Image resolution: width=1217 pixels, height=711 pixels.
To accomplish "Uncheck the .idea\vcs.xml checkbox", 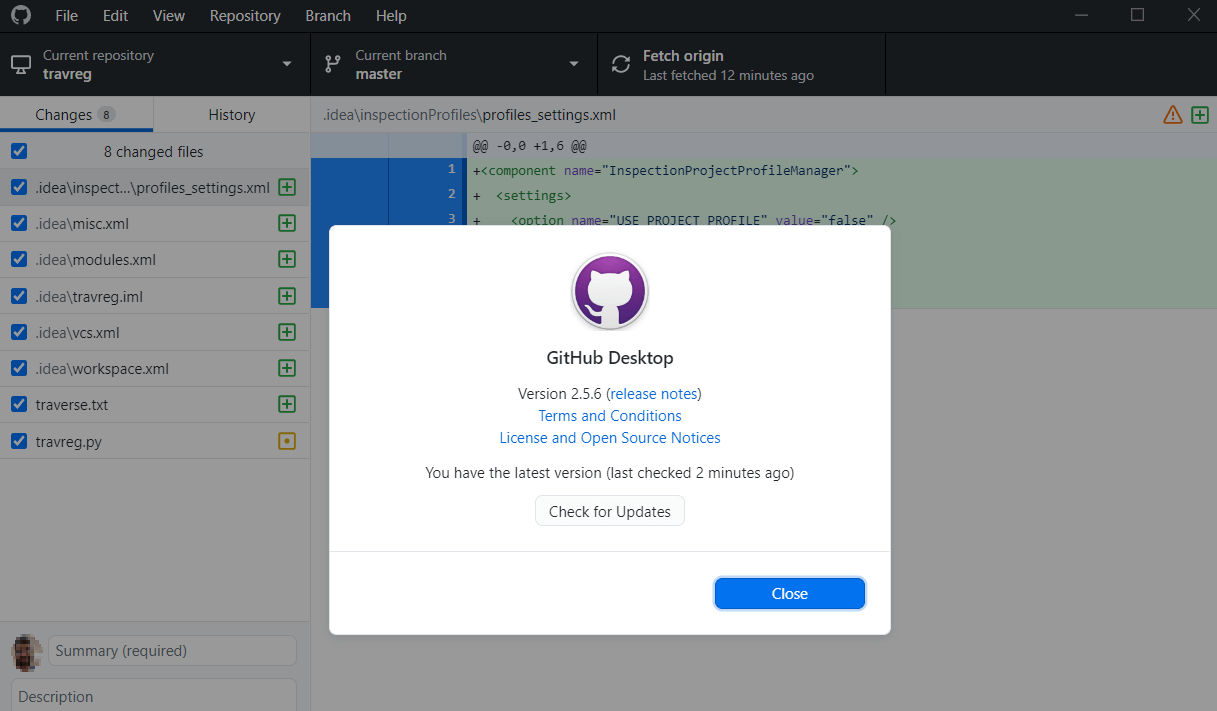I will [19, 332].
